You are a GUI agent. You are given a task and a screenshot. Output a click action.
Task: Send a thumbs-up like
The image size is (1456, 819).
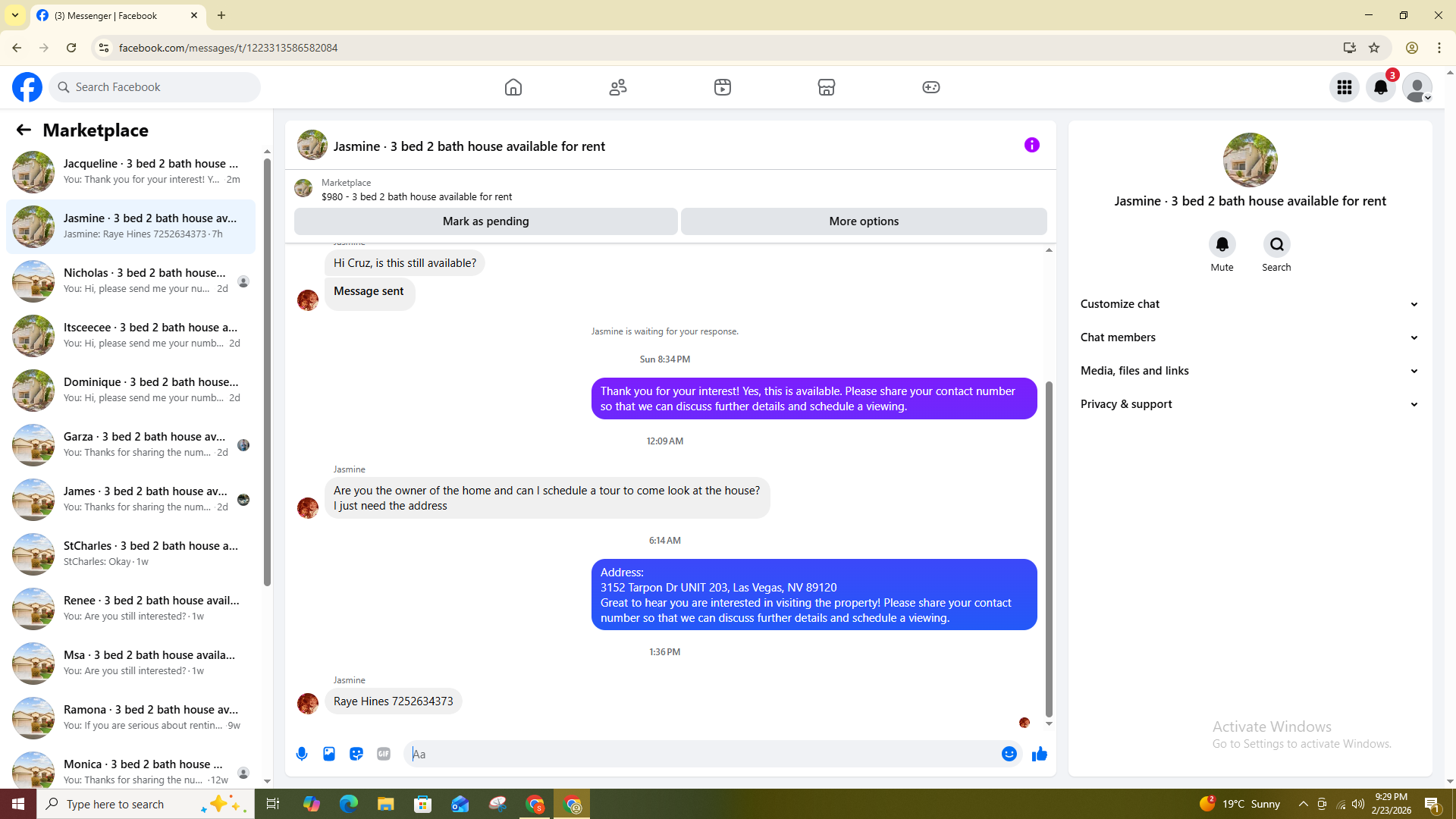tap(1039, 754)
